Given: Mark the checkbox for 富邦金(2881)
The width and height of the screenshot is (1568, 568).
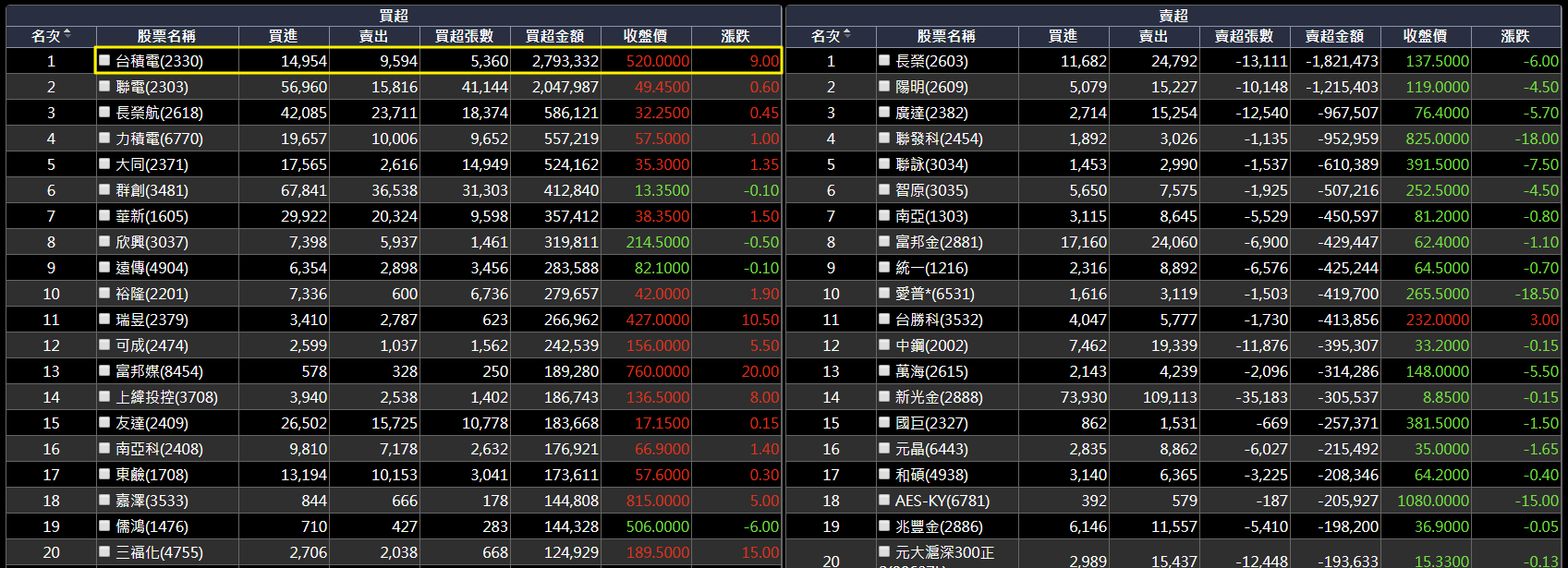Looking at the screenshot, I should [884, 241].
